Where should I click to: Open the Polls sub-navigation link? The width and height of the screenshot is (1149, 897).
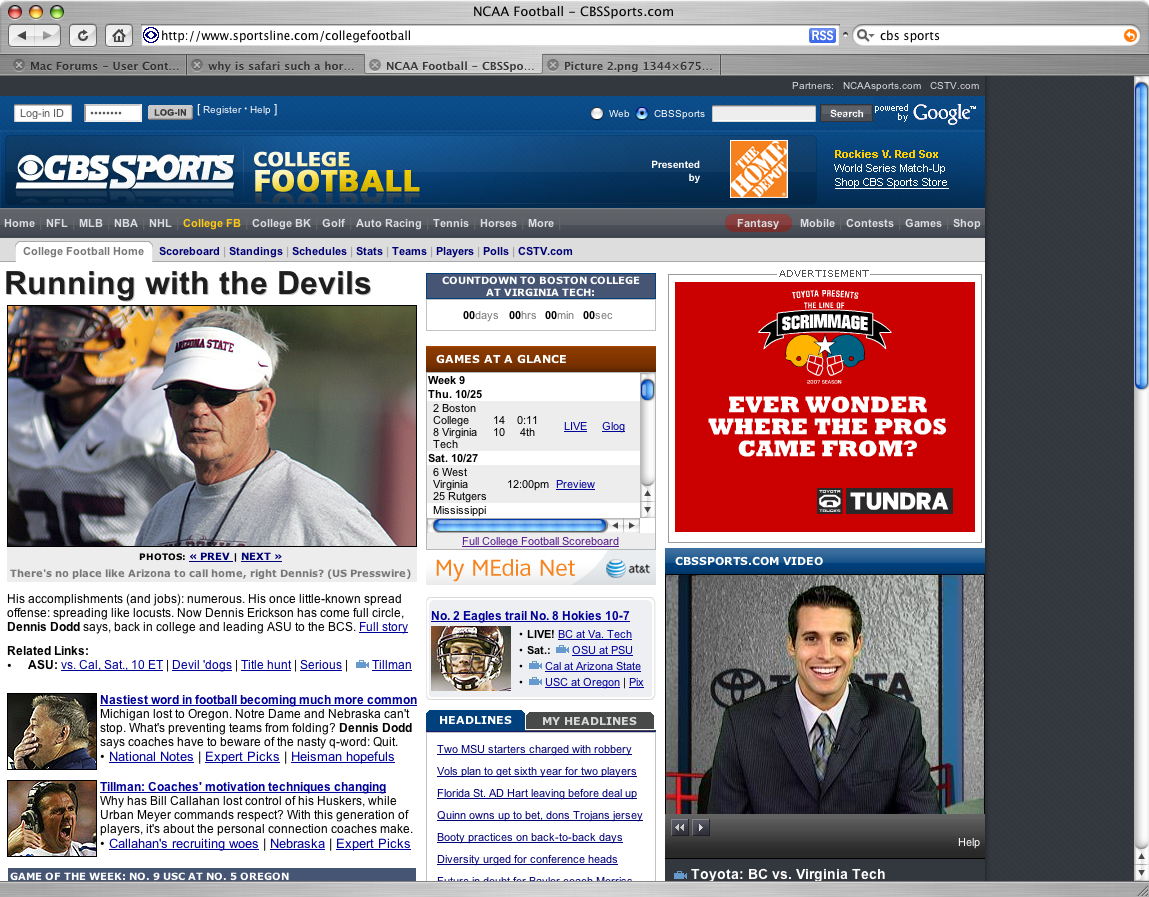coord(495,251)
